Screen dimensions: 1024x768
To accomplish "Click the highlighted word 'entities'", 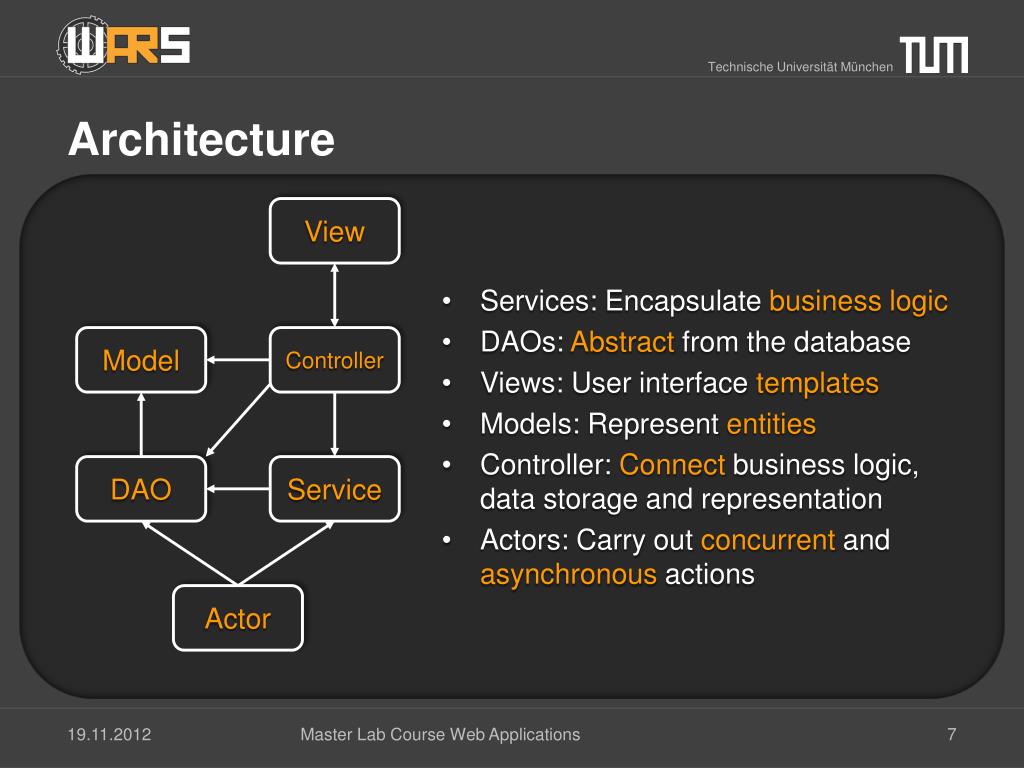I will pos(771,424).
